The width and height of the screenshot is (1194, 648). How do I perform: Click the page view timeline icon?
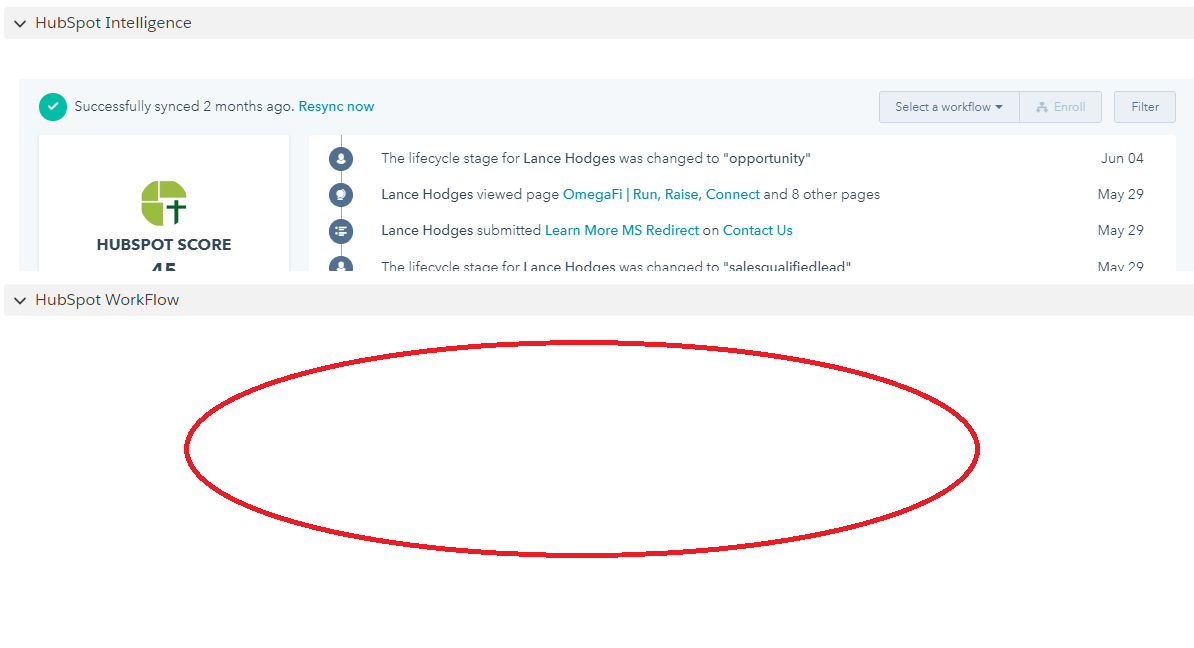(x=340, y=194)
